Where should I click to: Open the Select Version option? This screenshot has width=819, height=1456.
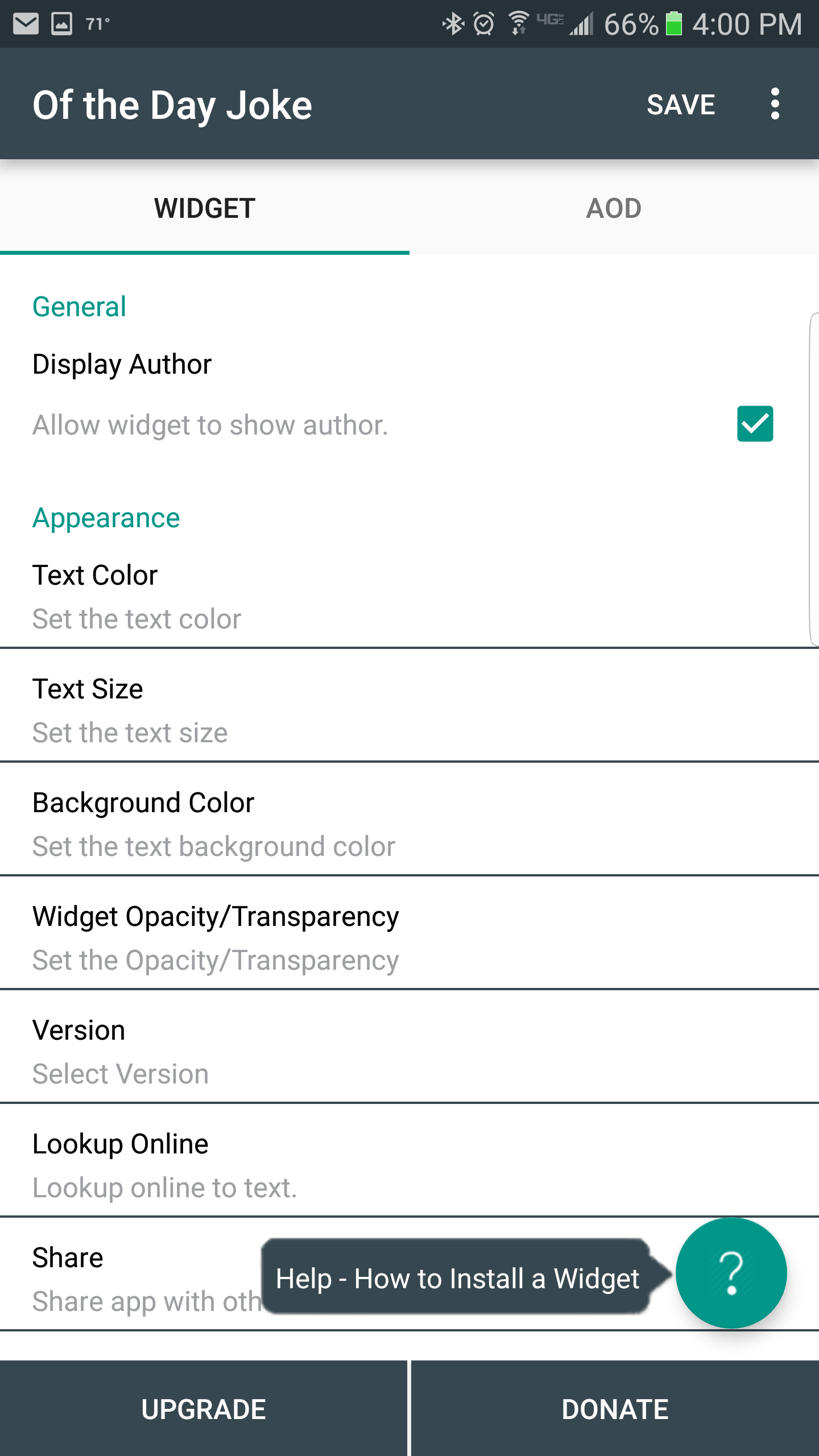tap(409, 1050)
